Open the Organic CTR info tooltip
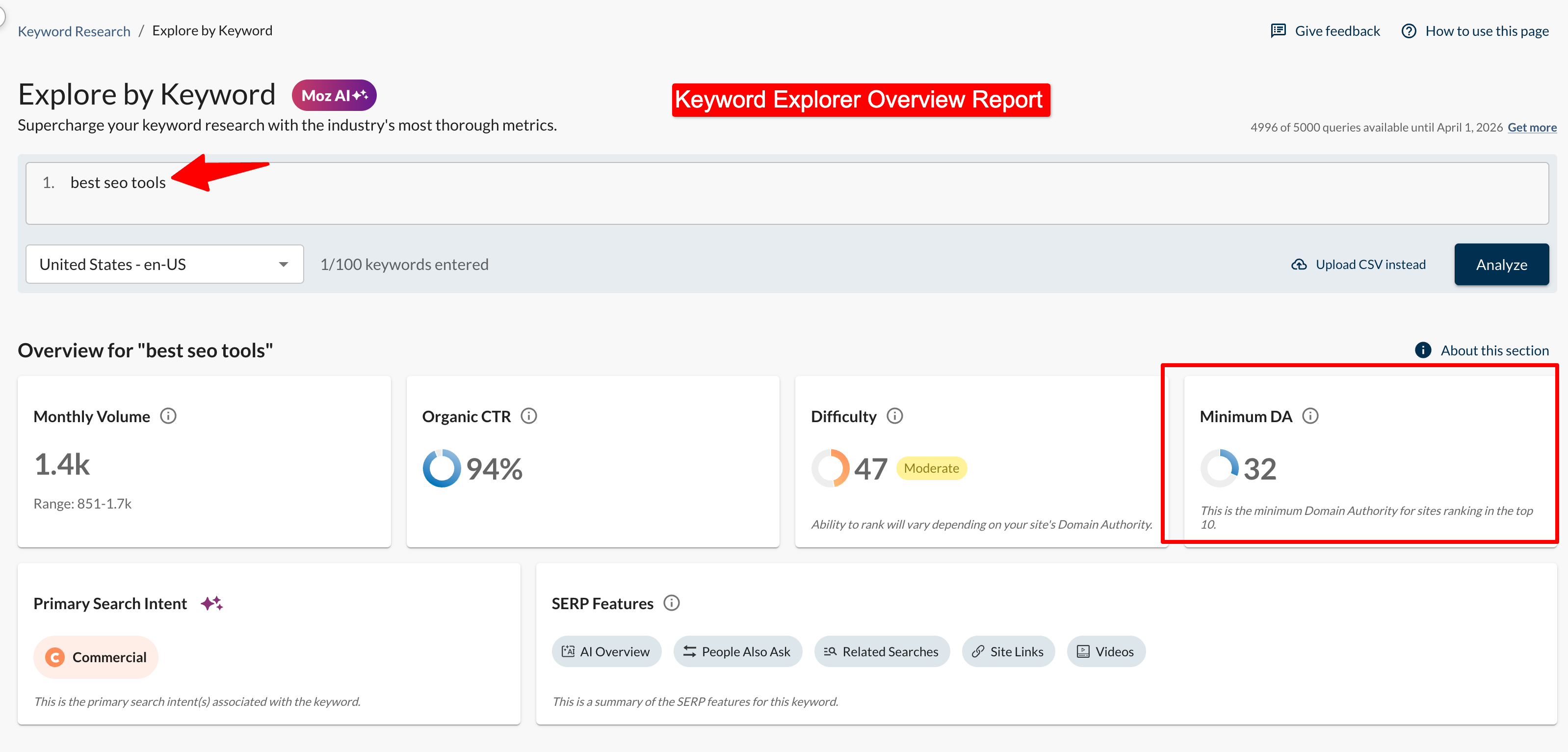This screenshot has width=1568, height=752. pos(528,416)
